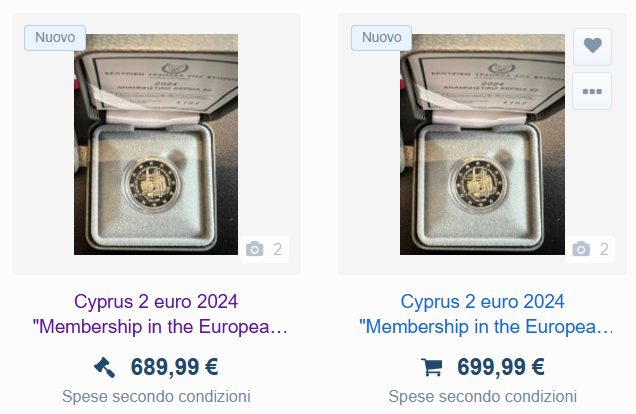Click the "Nuovo" badge on the auction listing
This screenshot has width=636, height=414.
(55, 37)
